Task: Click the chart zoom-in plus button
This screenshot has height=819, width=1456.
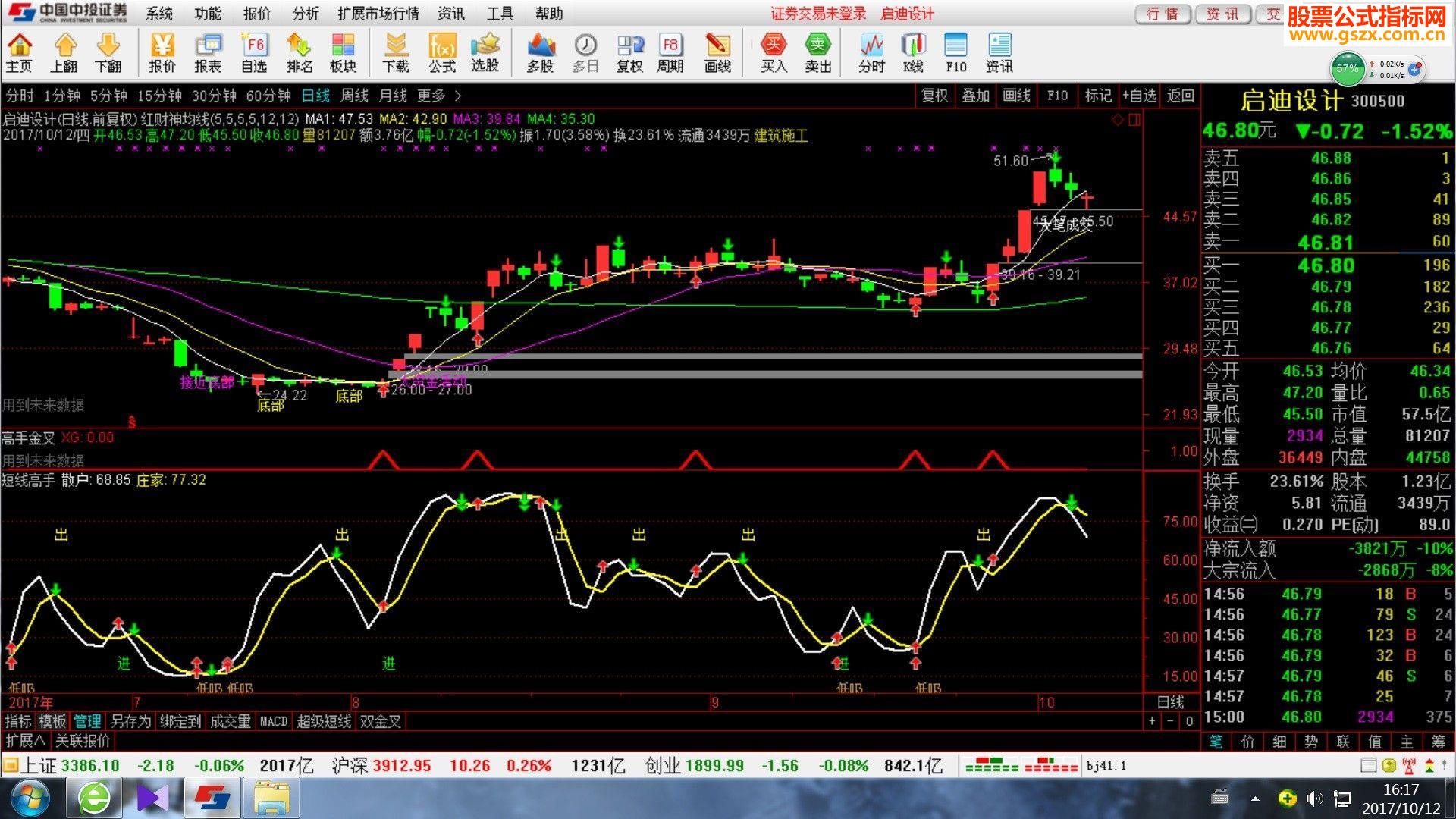Action: click(1153, 721)
